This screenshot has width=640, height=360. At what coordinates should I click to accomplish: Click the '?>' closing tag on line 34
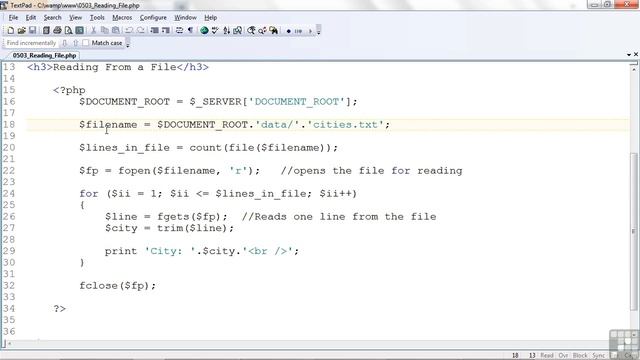pos(60,309)
